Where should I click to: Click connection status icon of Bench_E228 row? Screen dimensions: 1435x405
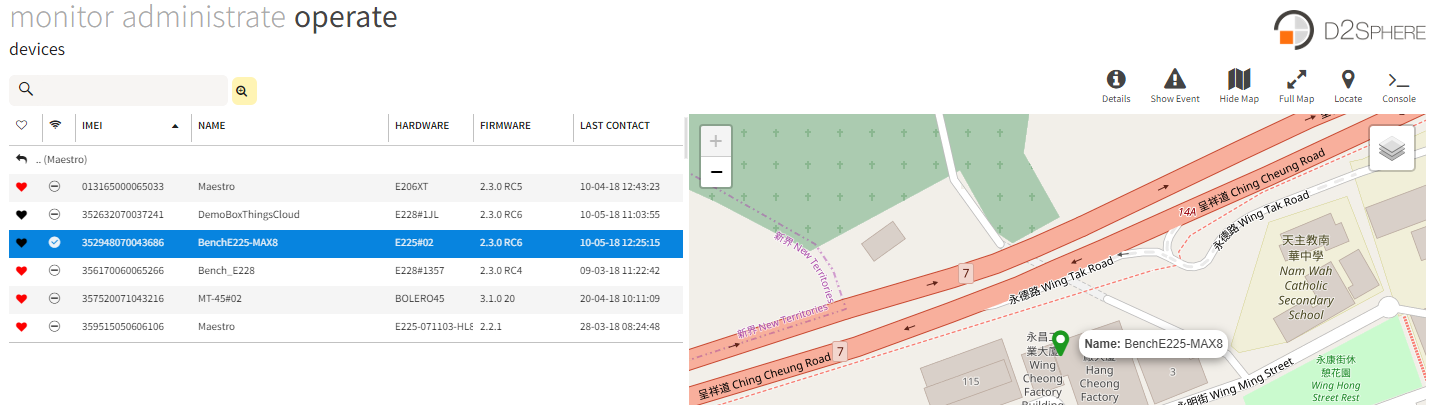55,271
